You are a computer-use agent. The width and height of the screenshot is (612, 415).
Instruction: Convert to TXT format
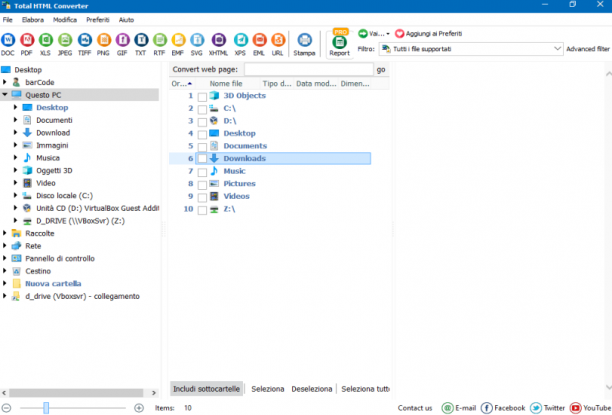coord(141,44)
